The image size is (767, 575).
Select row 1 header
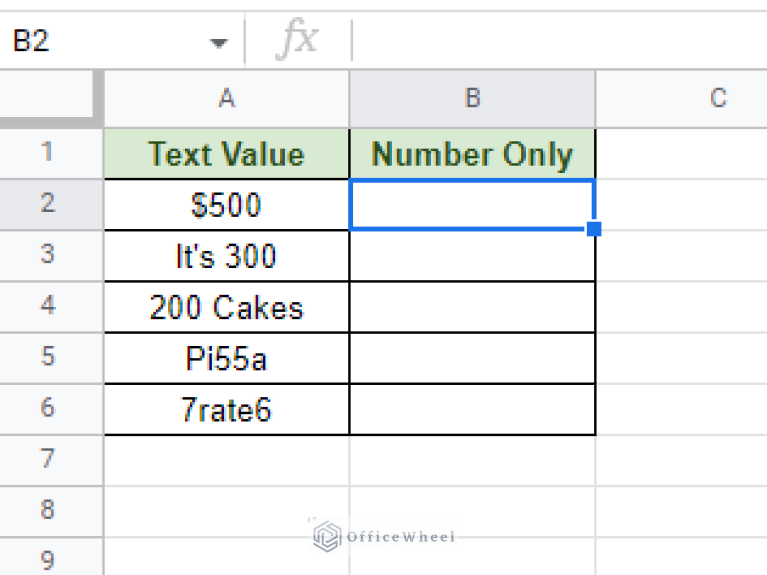point(47,153)
